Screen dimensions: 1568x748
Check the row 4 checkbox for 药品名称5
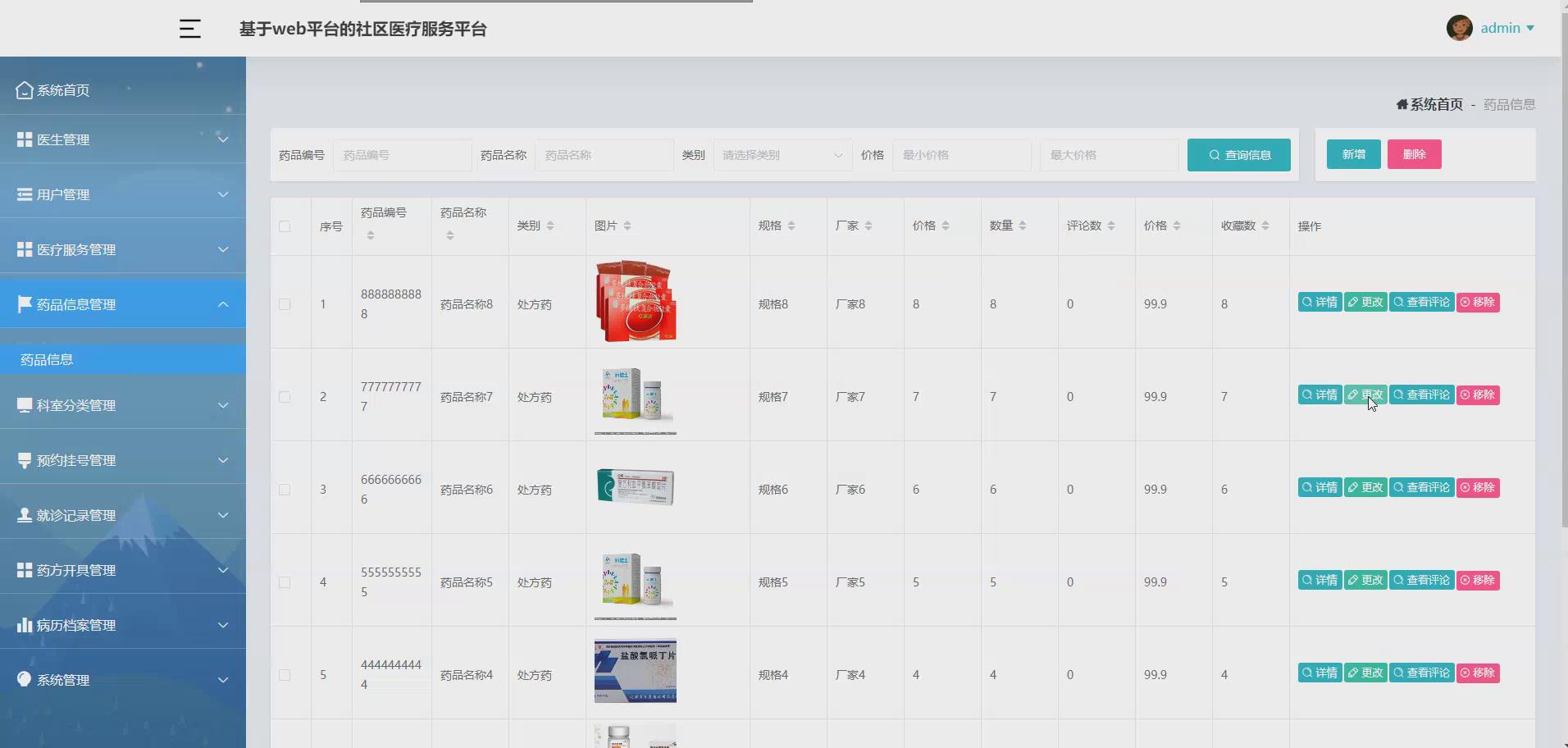[x=285, y=582]
